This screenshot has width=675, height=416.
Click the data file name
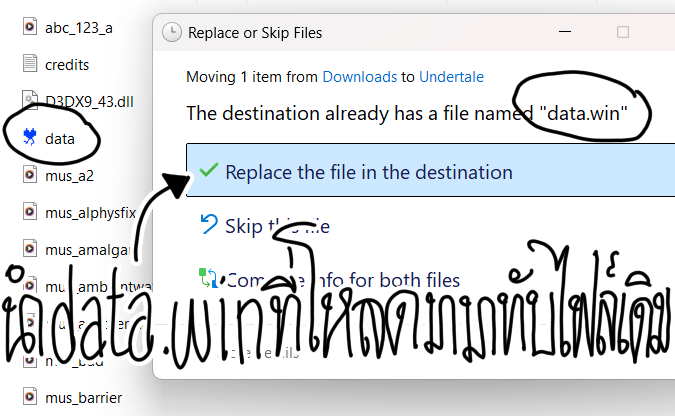60,139
